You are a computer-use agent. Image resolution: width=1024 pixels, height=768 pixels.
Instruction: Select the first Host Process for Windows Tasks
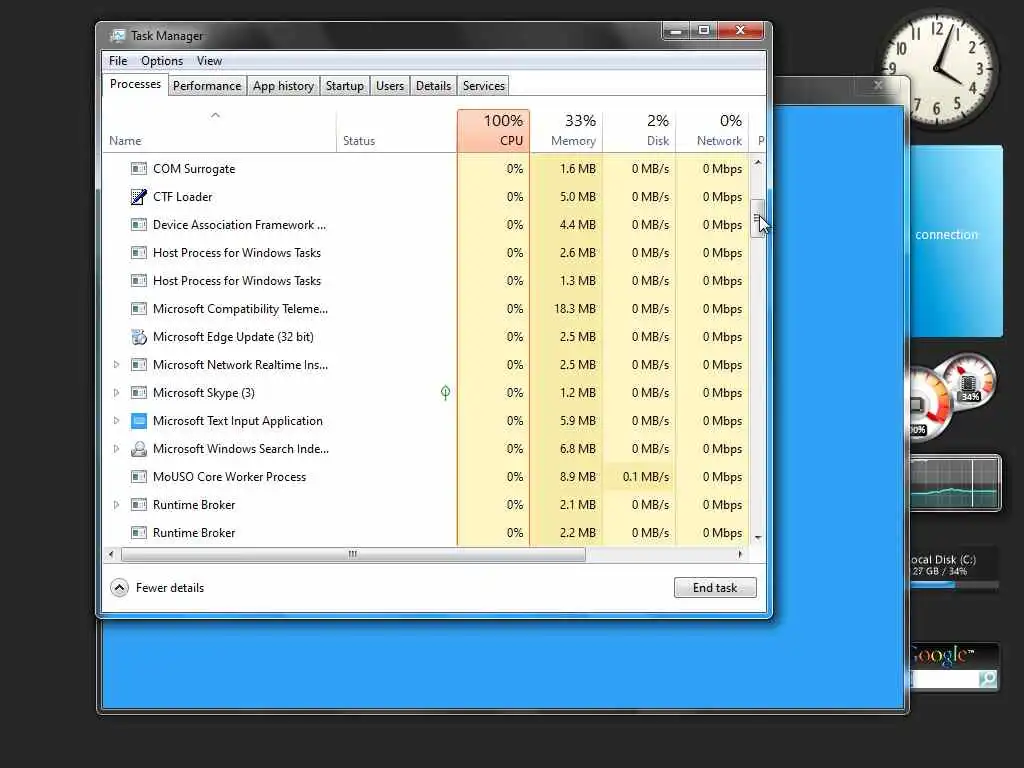pos(426,253)
